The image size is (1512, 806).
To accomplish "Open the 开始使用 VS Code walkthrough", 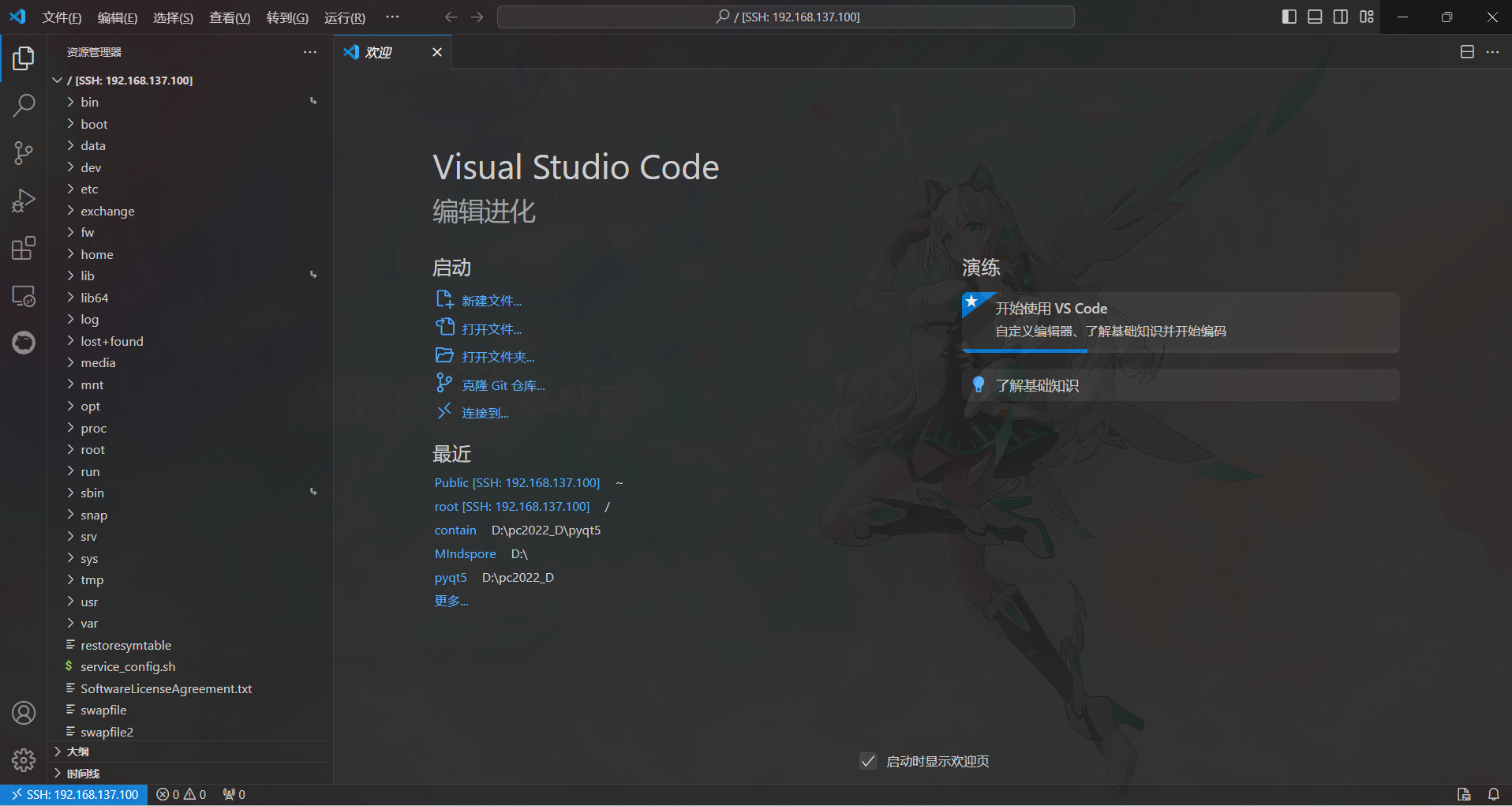I will click(x=1181, y=322).
